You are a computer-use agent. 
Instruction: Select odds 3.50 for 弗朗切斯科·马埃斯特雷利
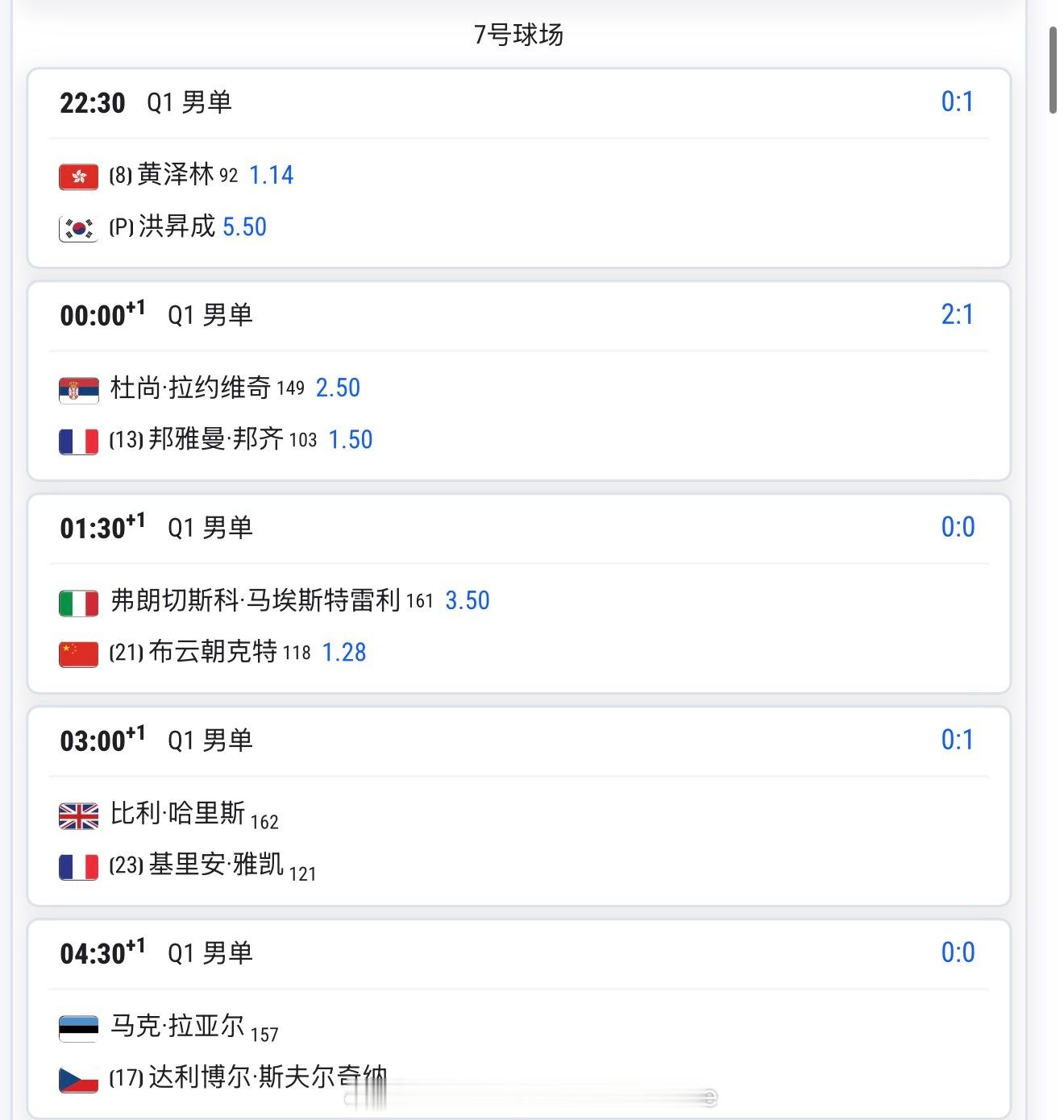(x=468, y=600)
